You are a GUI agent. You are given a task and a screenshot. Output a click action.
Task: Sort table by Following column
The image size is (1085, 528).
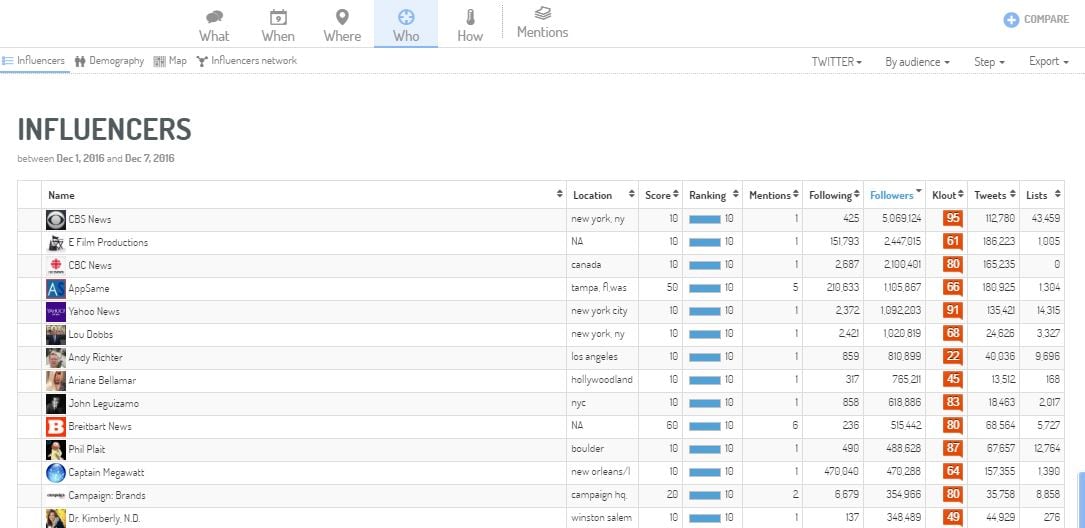833,195
